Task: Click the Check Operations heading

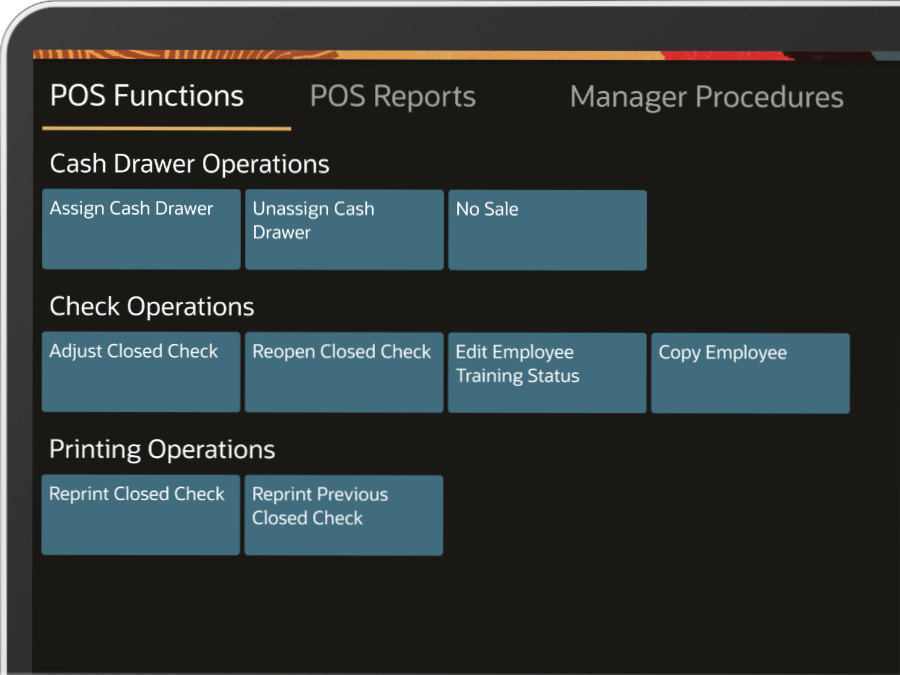Action: point(152,307)
